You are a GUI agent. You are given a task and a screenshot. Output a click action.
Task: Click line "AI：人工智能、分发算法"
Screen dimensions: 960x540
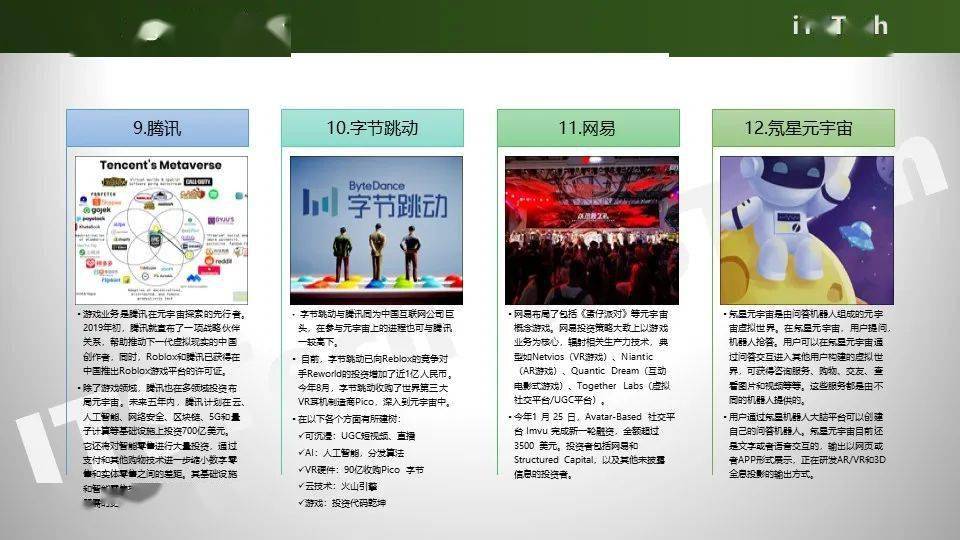click(x=351, y=453)
